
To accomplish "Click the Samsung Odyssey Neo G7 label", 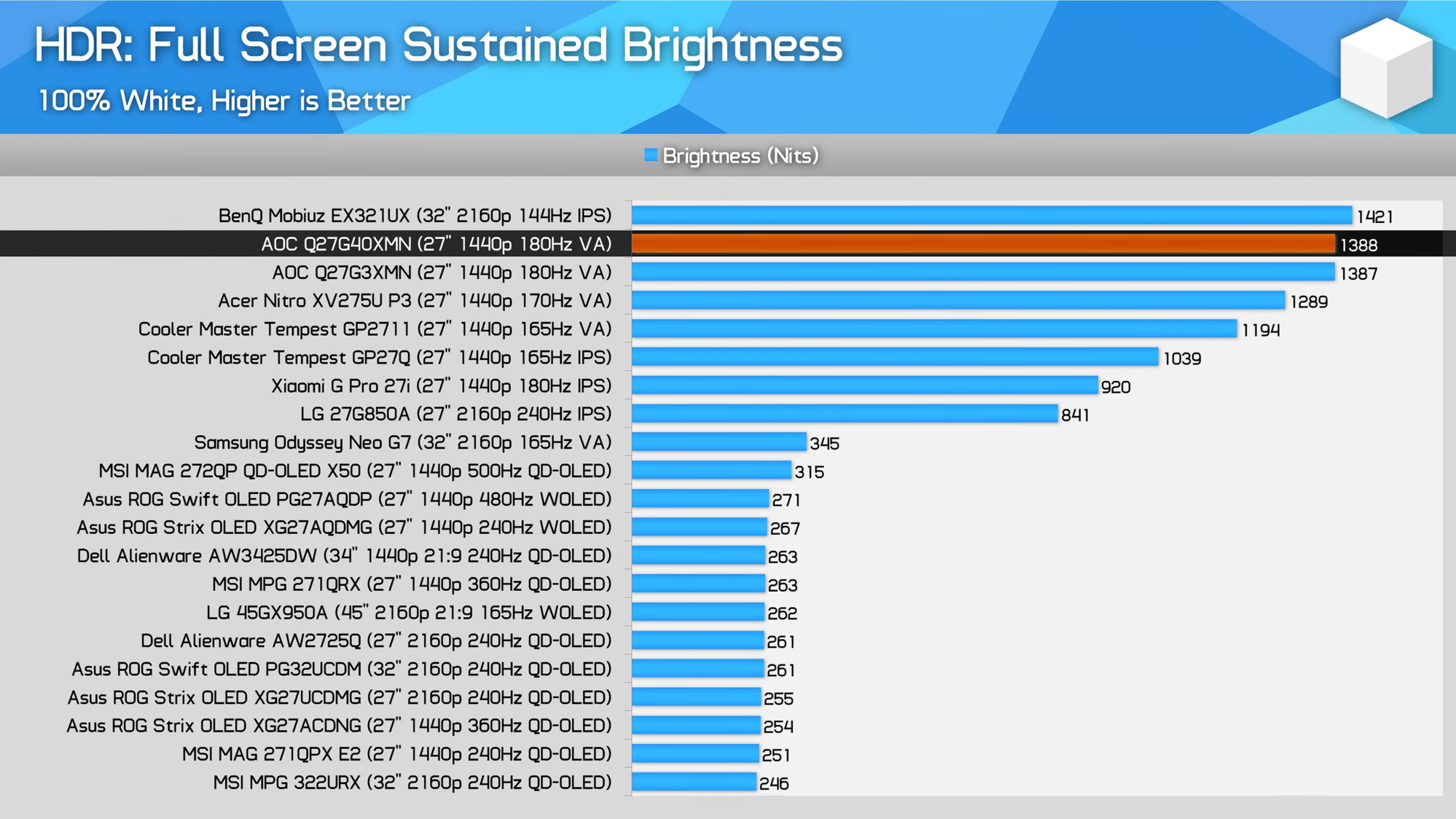I will click(402, 443).
